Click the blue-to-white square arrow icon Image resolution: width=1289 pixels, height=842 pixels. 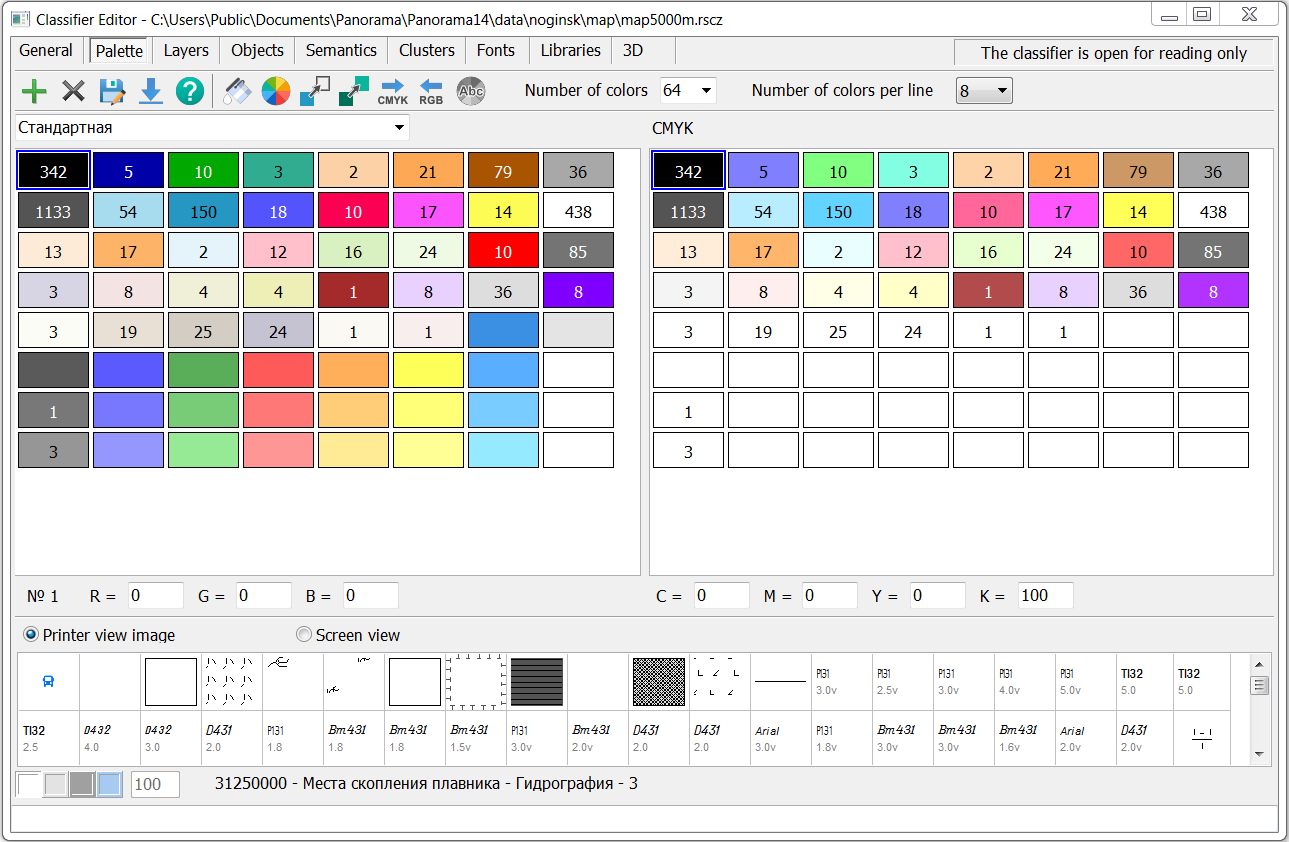315,92
